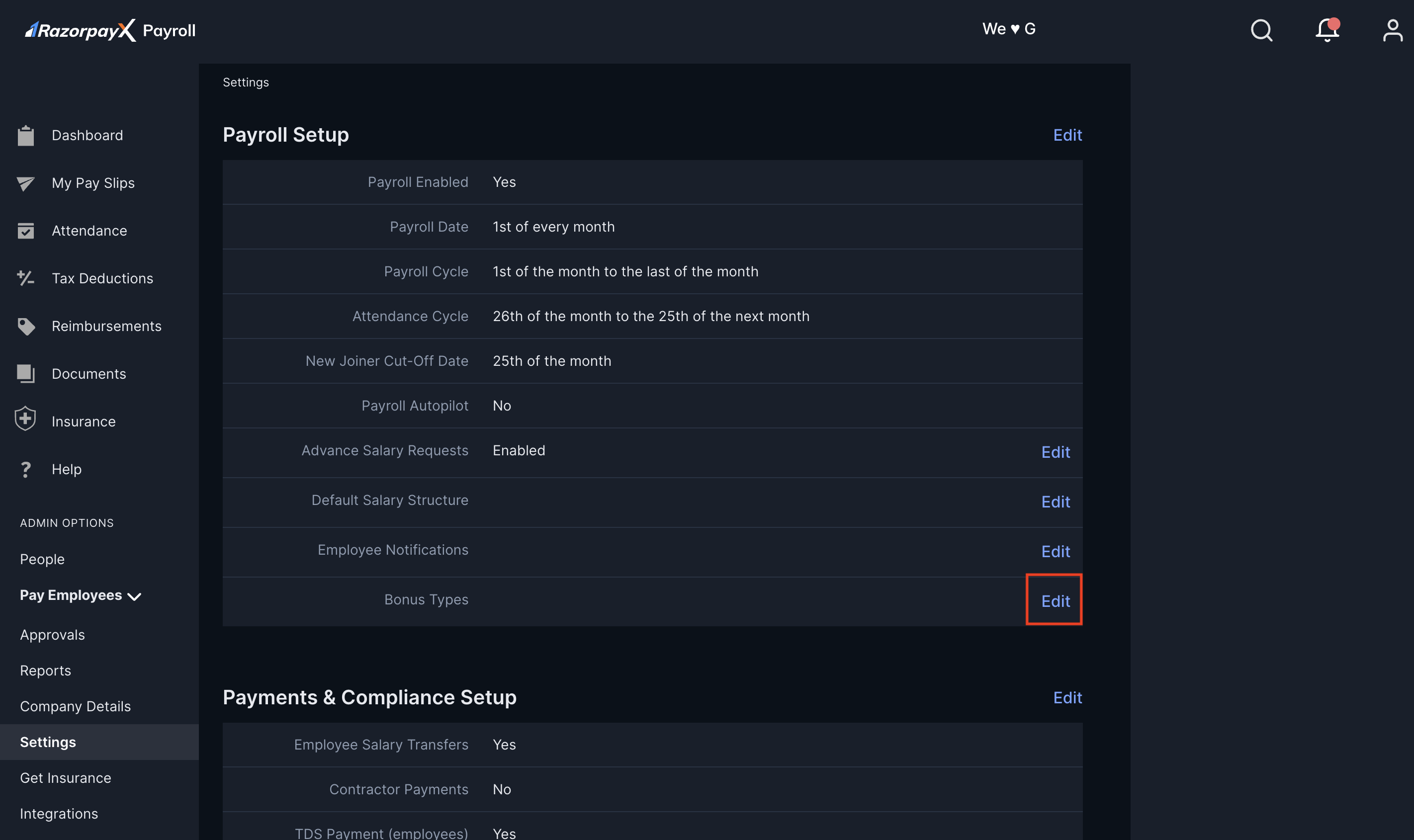This screenshot has height=840, width=1414.
Task: Click the Payroll Autopilot 'No' value
Action: (x=502, y=405)
